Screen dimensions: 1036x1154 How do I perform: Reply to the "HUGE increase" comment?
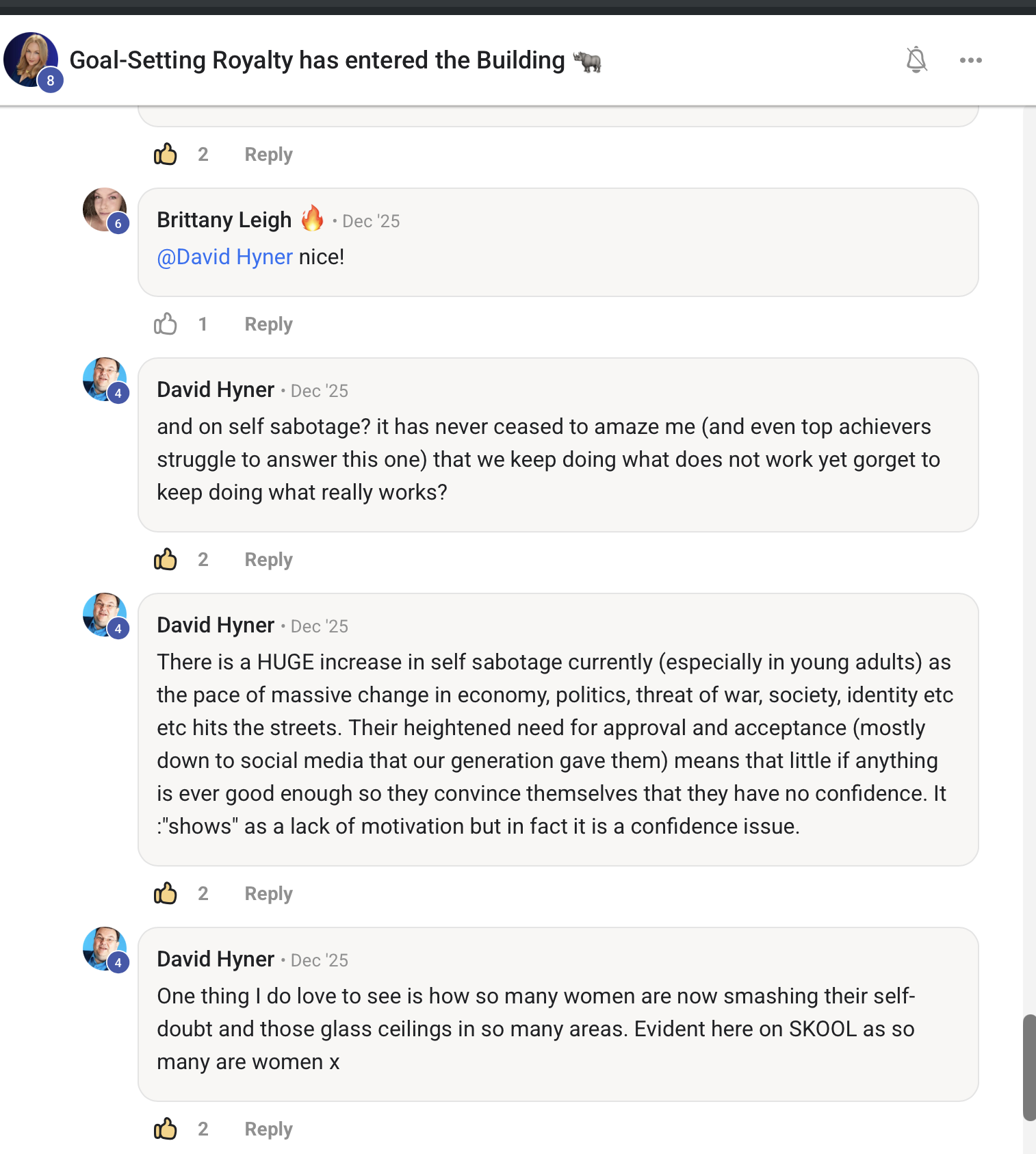(268, 893)
